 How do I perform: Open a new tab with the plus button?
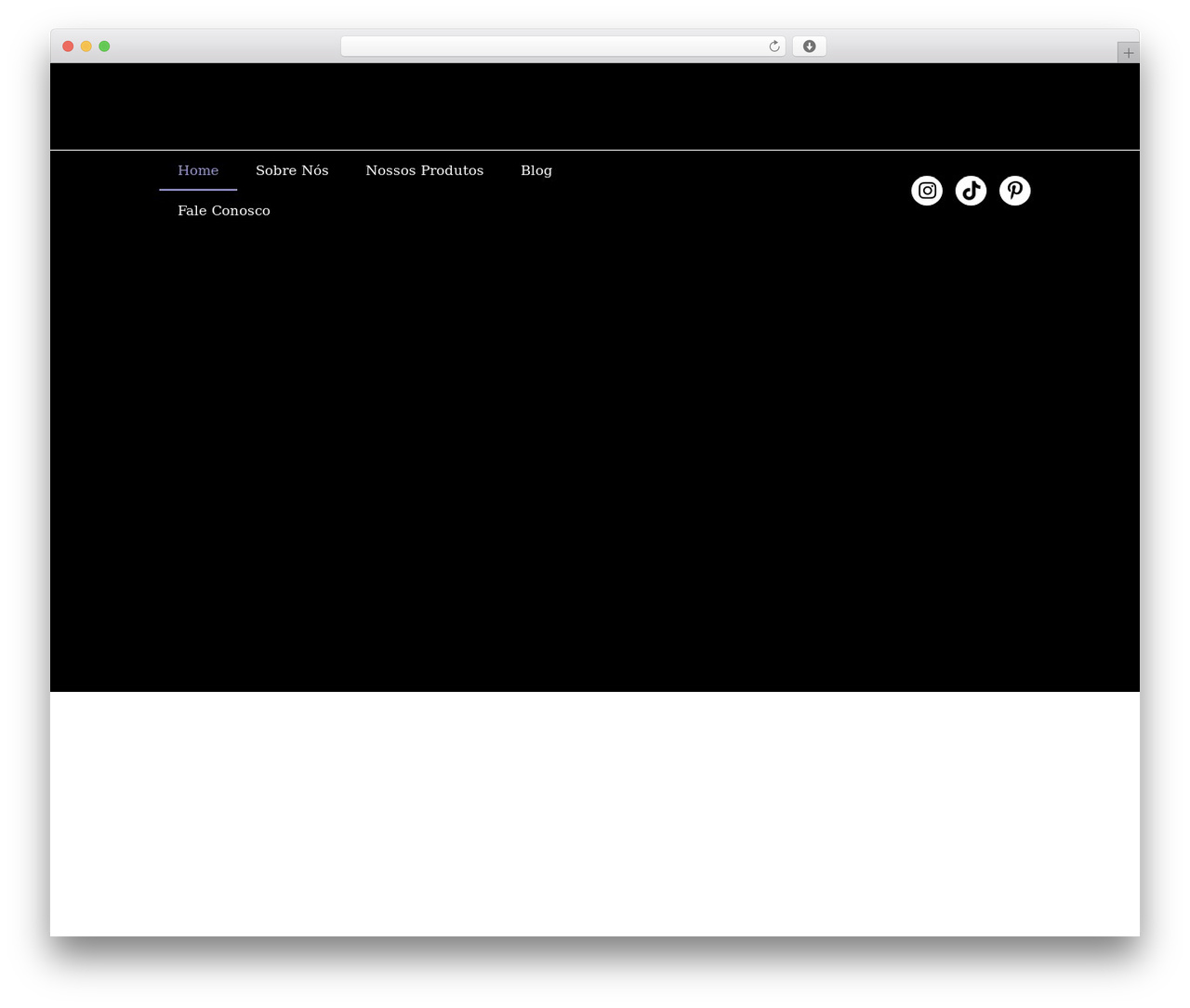click(x=1129, y=53)
